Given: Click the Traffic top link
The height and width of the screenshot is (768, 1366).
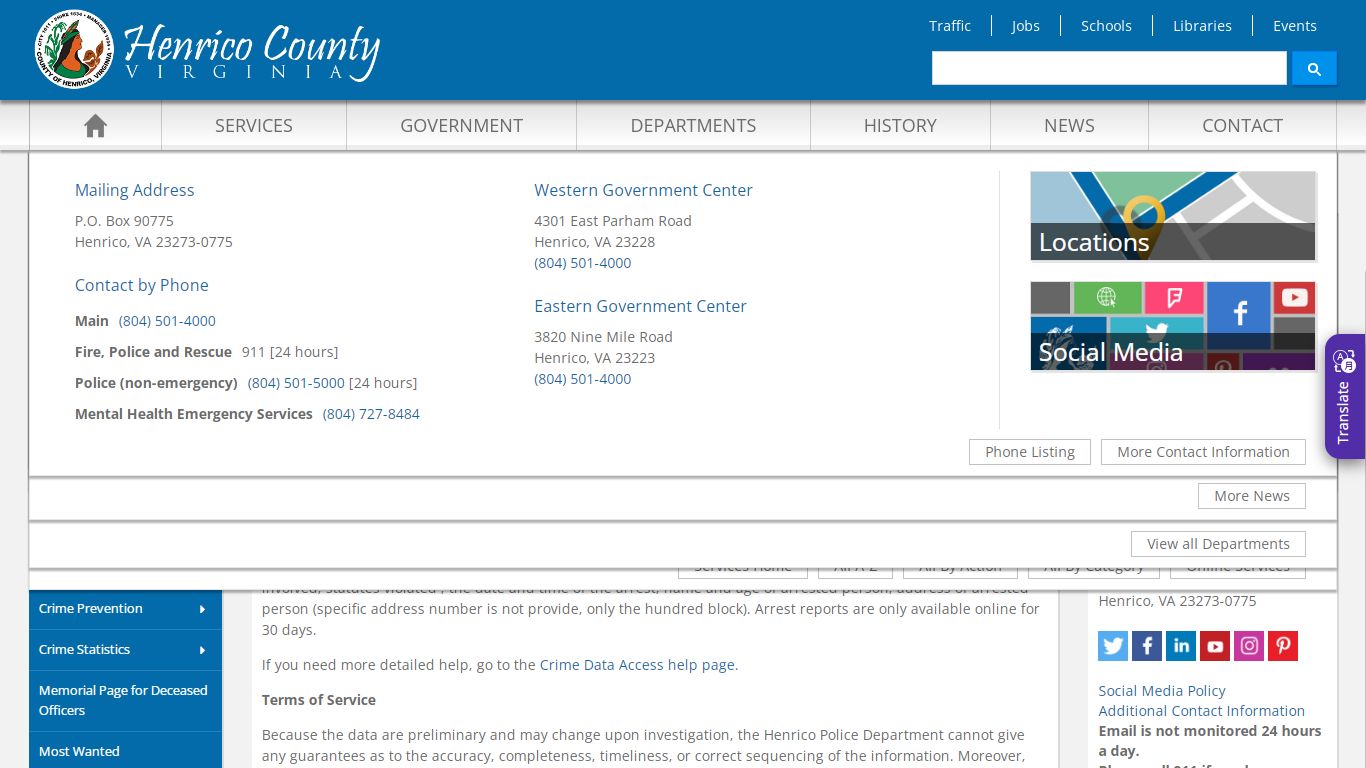Looking at the screenshot, I should coord(950,26).
